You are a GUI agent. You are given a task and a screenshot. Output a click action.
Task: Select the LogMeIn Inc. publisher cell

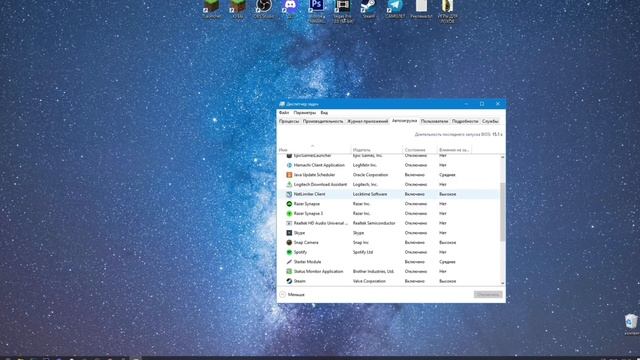coord(364,165)
